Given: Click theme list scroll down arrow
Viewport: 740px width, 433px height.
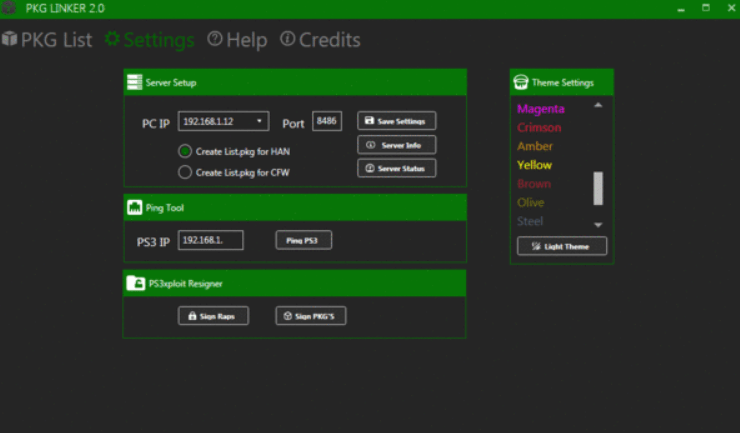Looking at the screenshot, I should coord(598,225).
